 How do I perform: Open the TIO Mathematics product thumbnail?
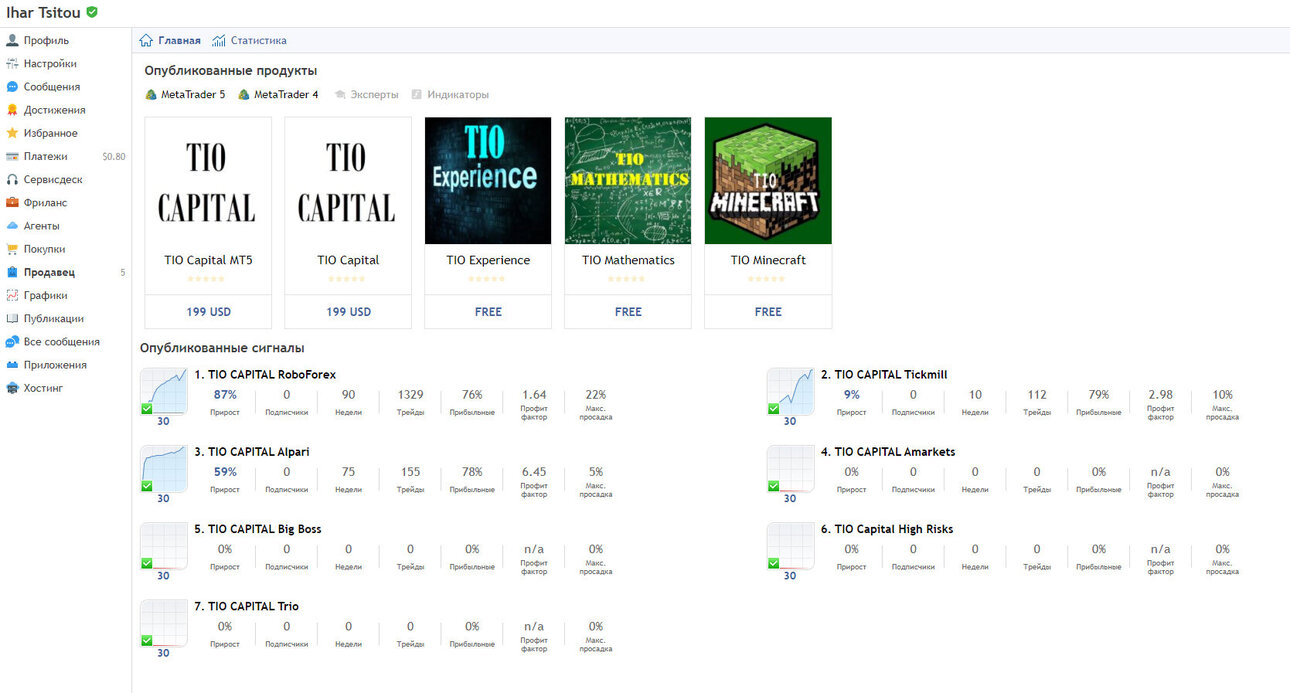click(x=628, y=181)
